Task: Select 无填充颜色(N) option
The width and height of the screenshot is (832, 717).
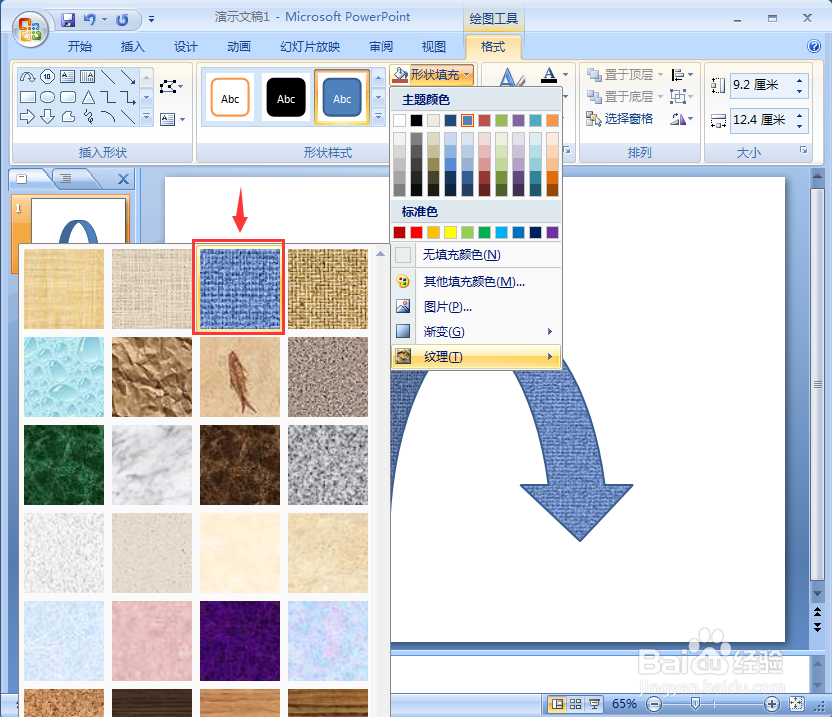Action: (x=476, y=255)
